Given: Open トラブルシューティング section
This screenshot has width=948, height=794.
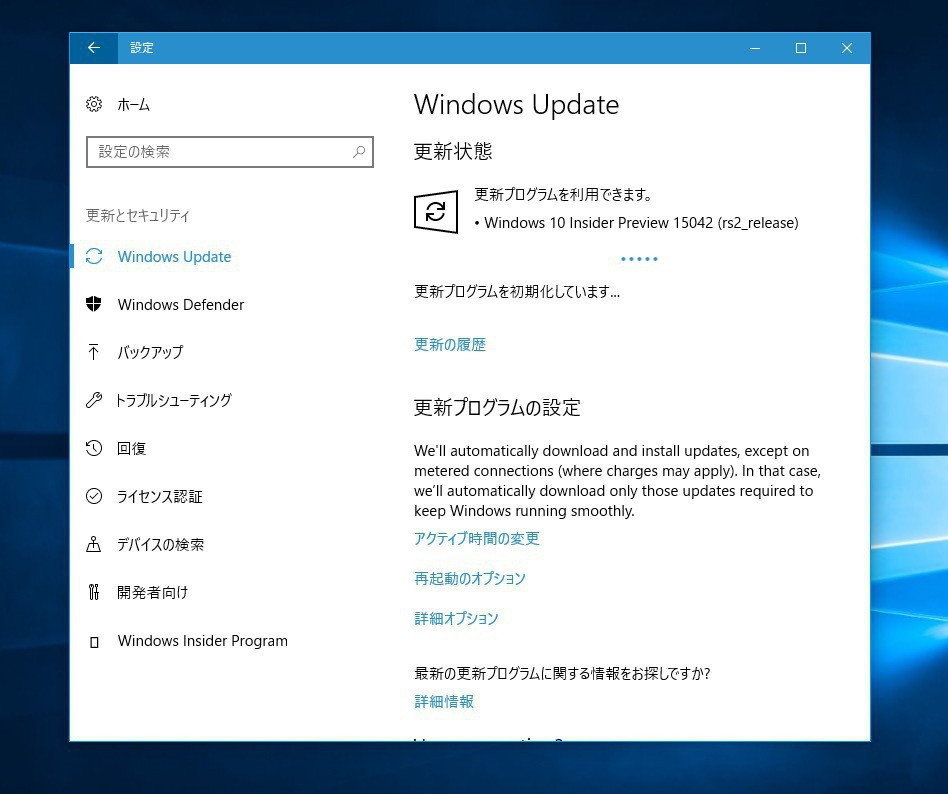Looking at the screenshot, I should 174,400.
